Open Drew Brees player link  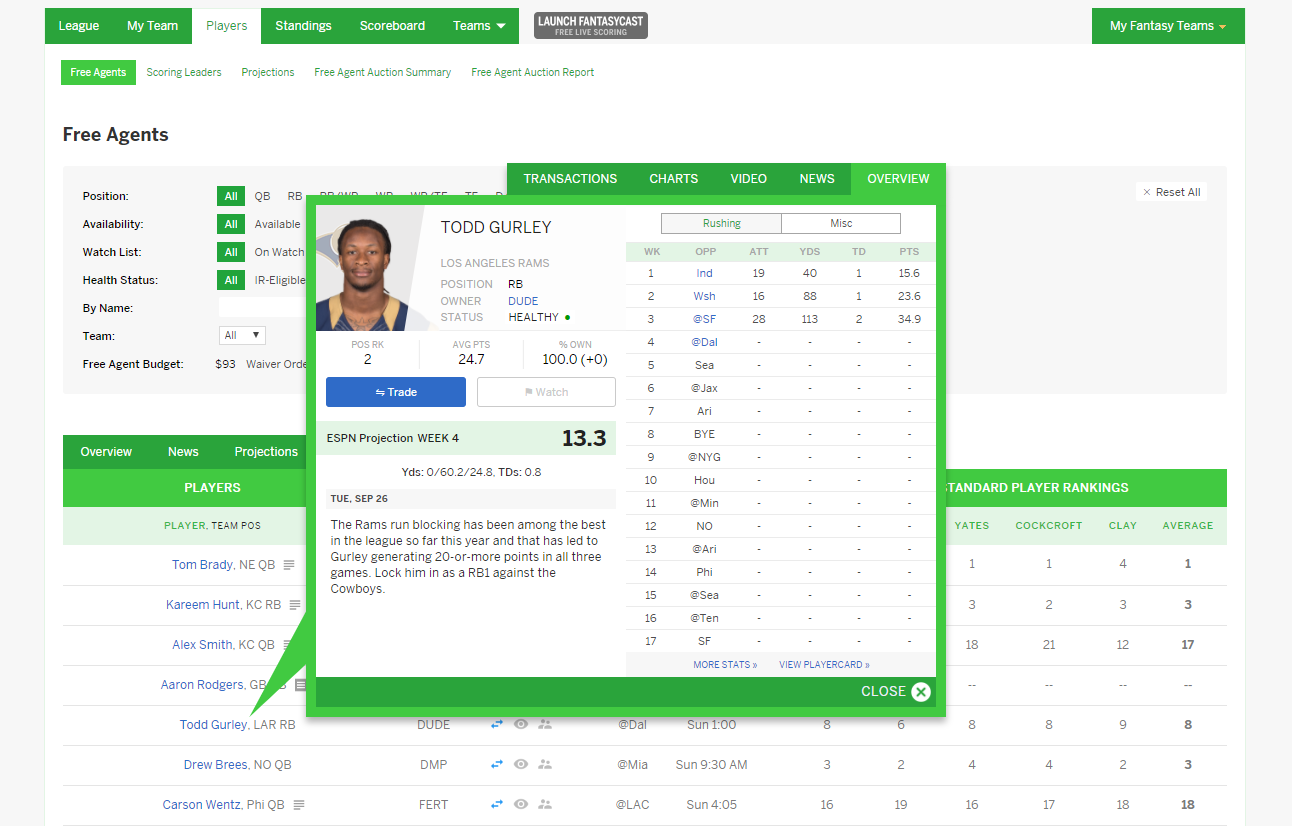pyautogui.click(x=215, y=765)
